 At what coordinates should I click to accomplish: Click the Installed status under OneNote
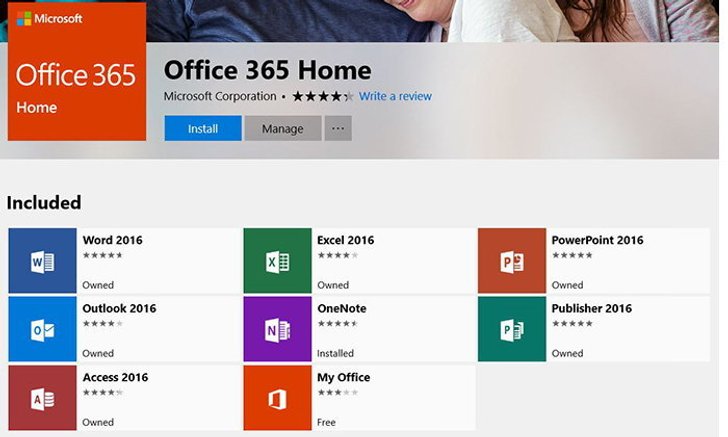point(335,353)
